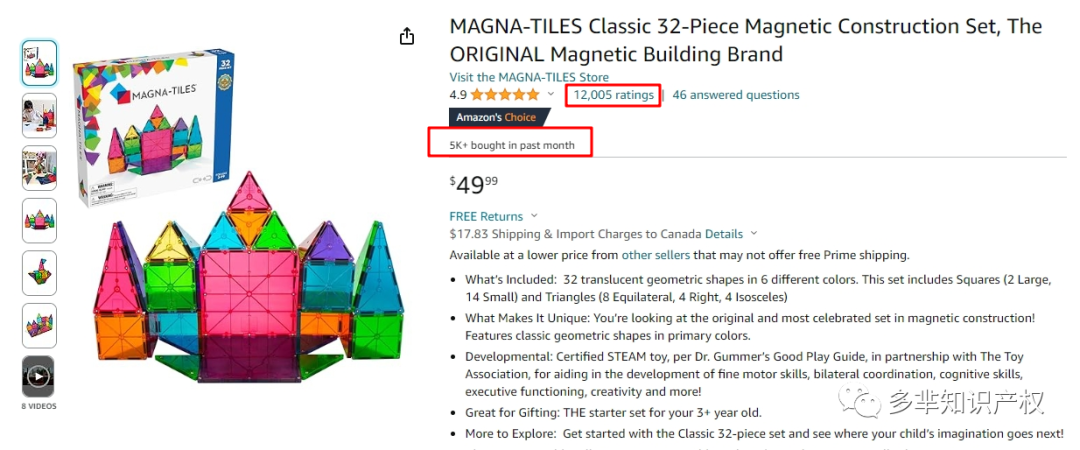
Task: Click the FREE Returns link text
Action: [x=486, y=216]
